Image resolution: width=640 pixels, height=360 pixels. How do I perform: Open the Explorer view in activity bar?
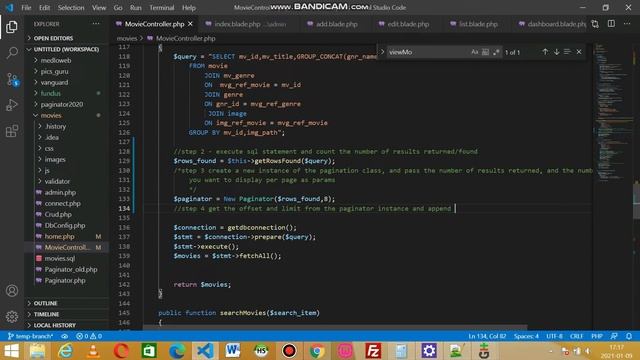(x=12, y=27)
